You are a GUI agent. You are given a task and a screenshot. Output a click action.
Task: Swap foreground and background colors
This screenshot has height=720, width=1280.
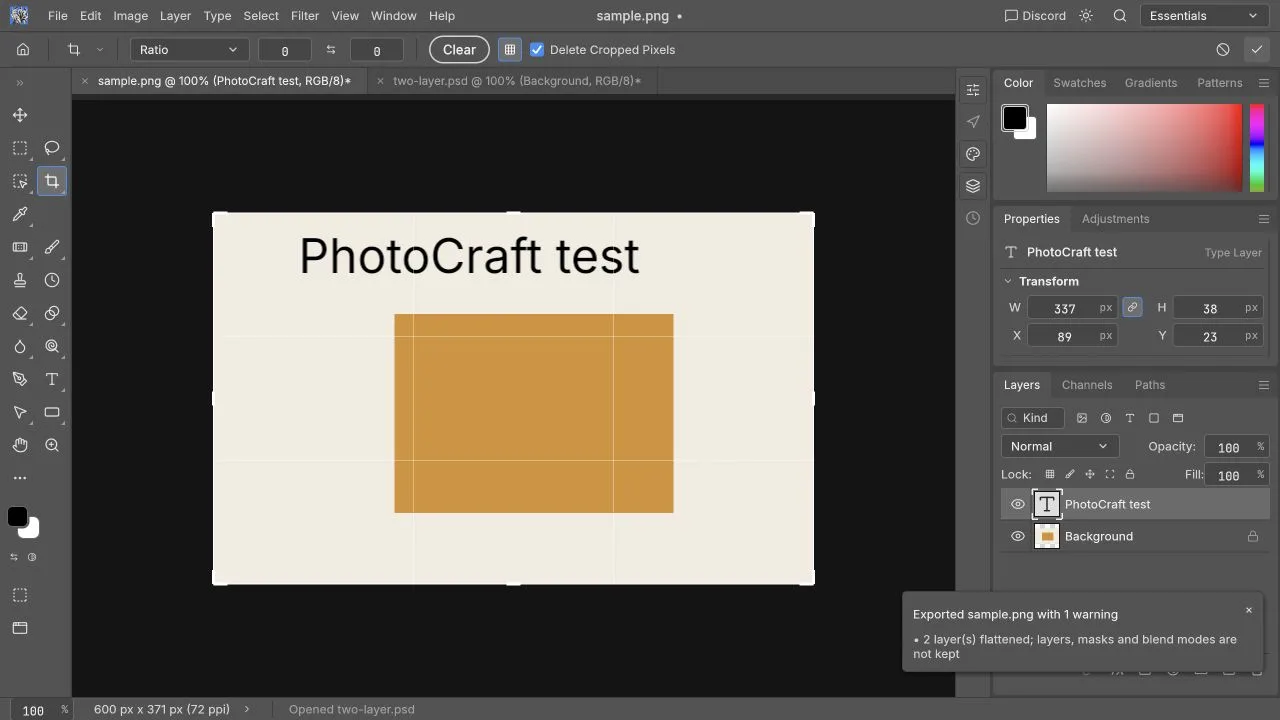(x=14, y=557)
